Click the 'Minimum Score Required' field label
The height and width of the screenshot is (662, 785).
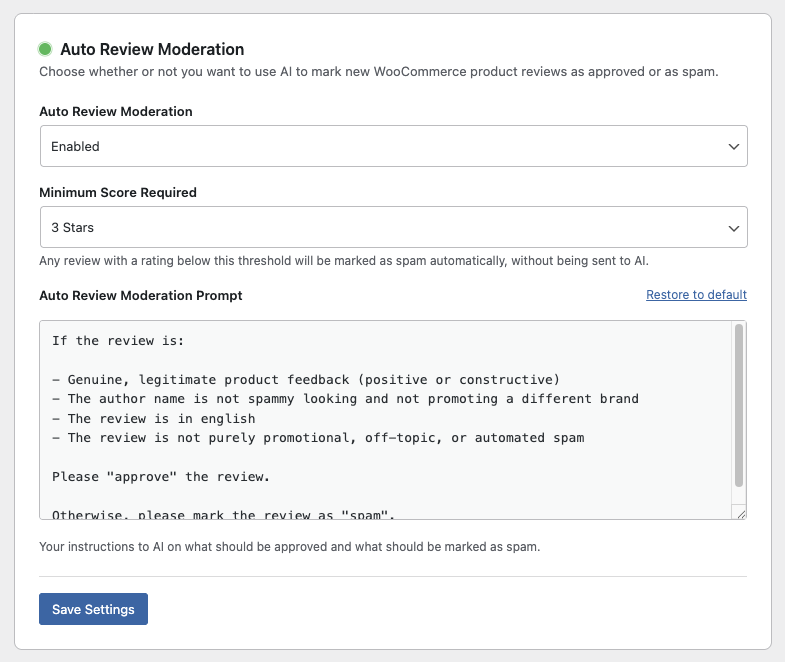click(118, 192)
